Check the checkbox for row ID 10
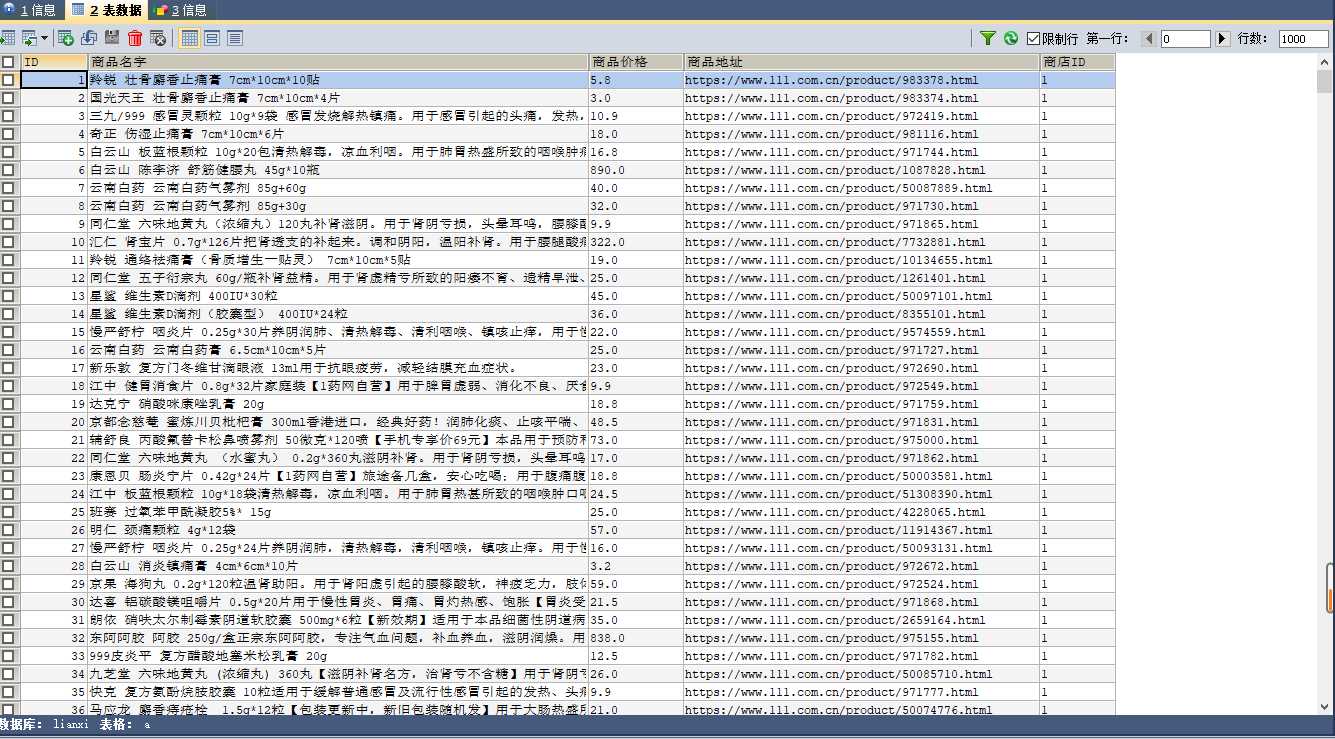Image resolution: width=1335 pixels, height=739 pixels. click(8, 242)
